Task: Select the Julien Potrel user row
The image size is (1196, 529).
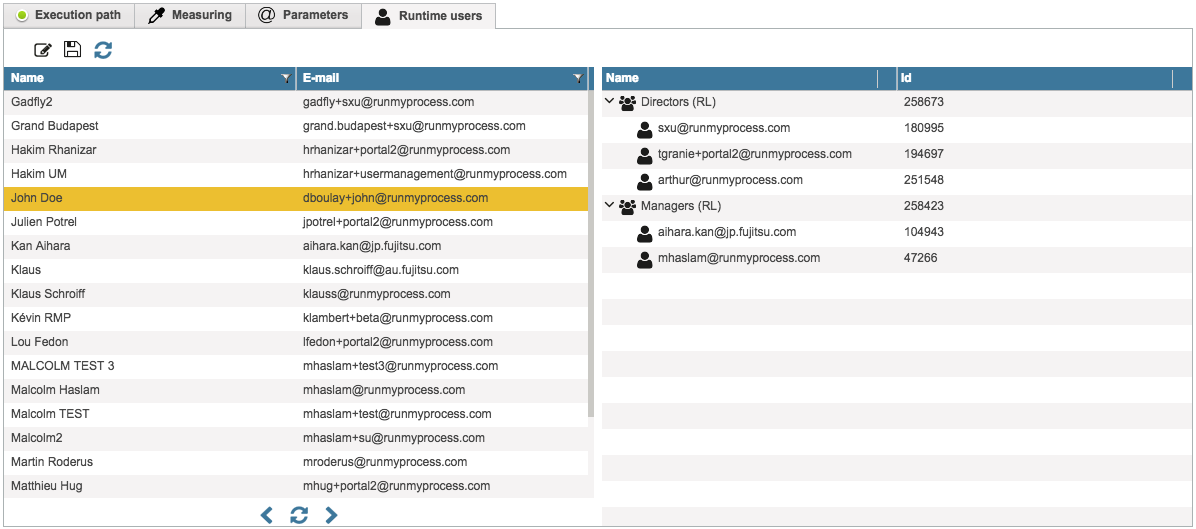Action: pos(296,222)
